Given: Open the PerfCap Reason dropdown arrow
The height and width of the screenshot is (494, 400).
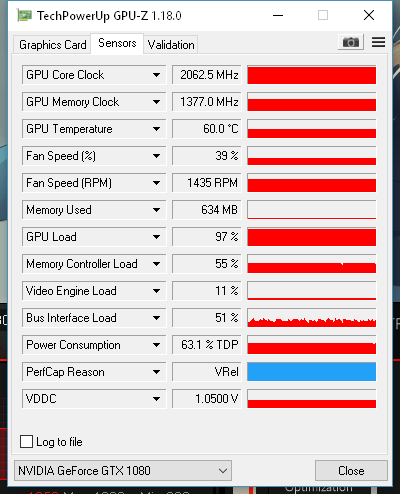Looking at the screenshot, I should (x=156, y=372).
